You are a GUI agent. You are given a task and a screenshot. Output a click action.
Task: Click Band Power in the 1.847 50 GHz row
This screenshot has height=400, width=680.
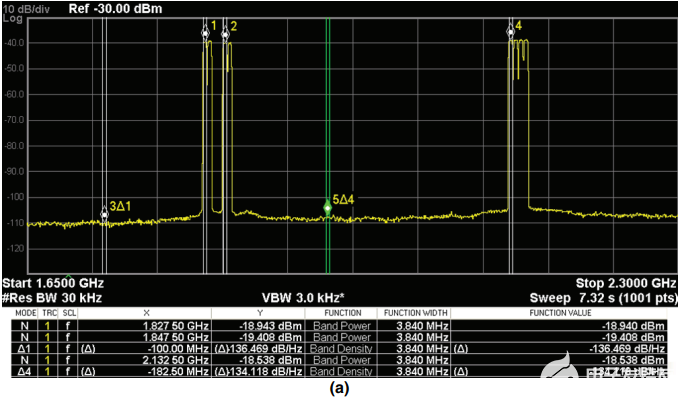coord(342,337)
